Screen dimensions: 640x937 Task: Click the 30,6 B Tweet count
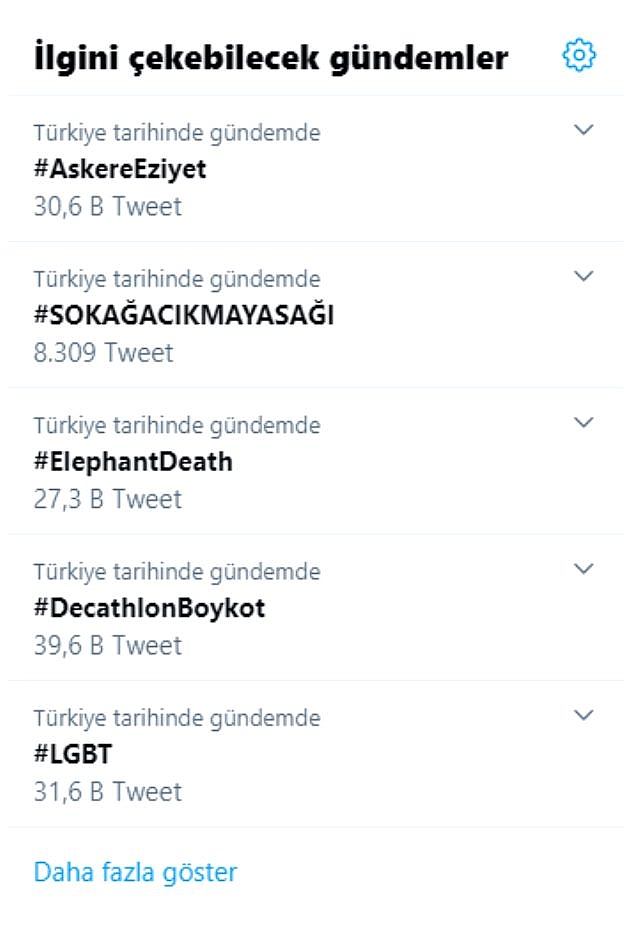click(x=108, y=206)
